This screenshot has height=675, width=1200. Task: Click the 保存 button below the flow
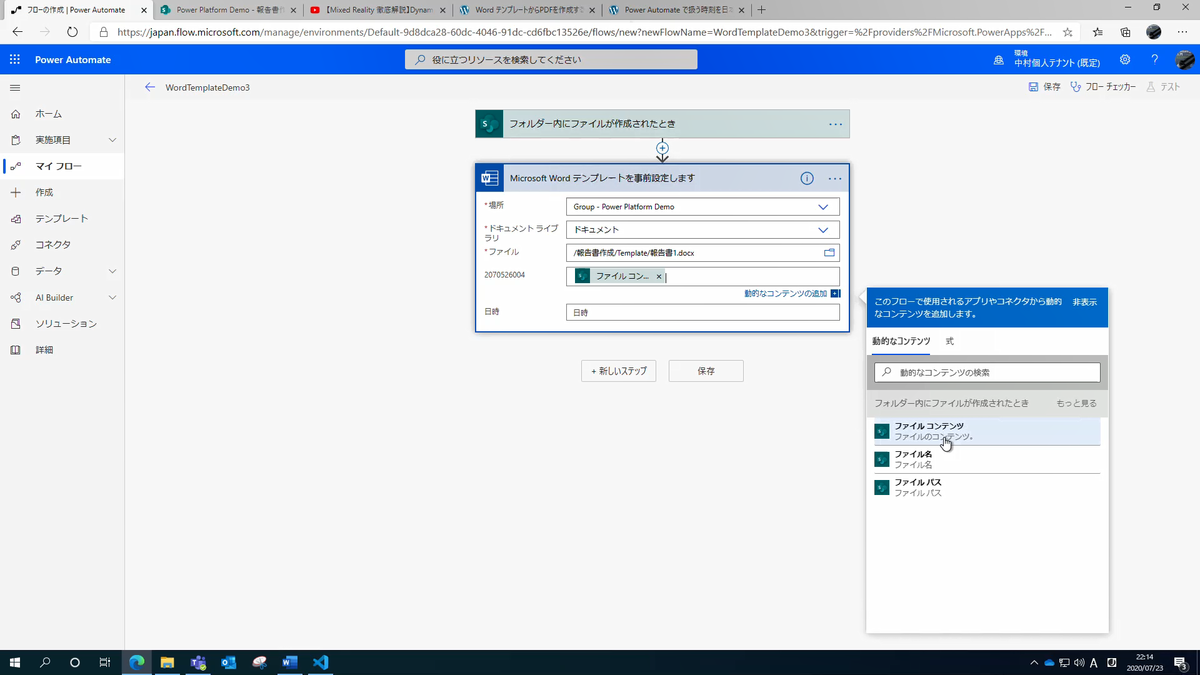[706, 371]
